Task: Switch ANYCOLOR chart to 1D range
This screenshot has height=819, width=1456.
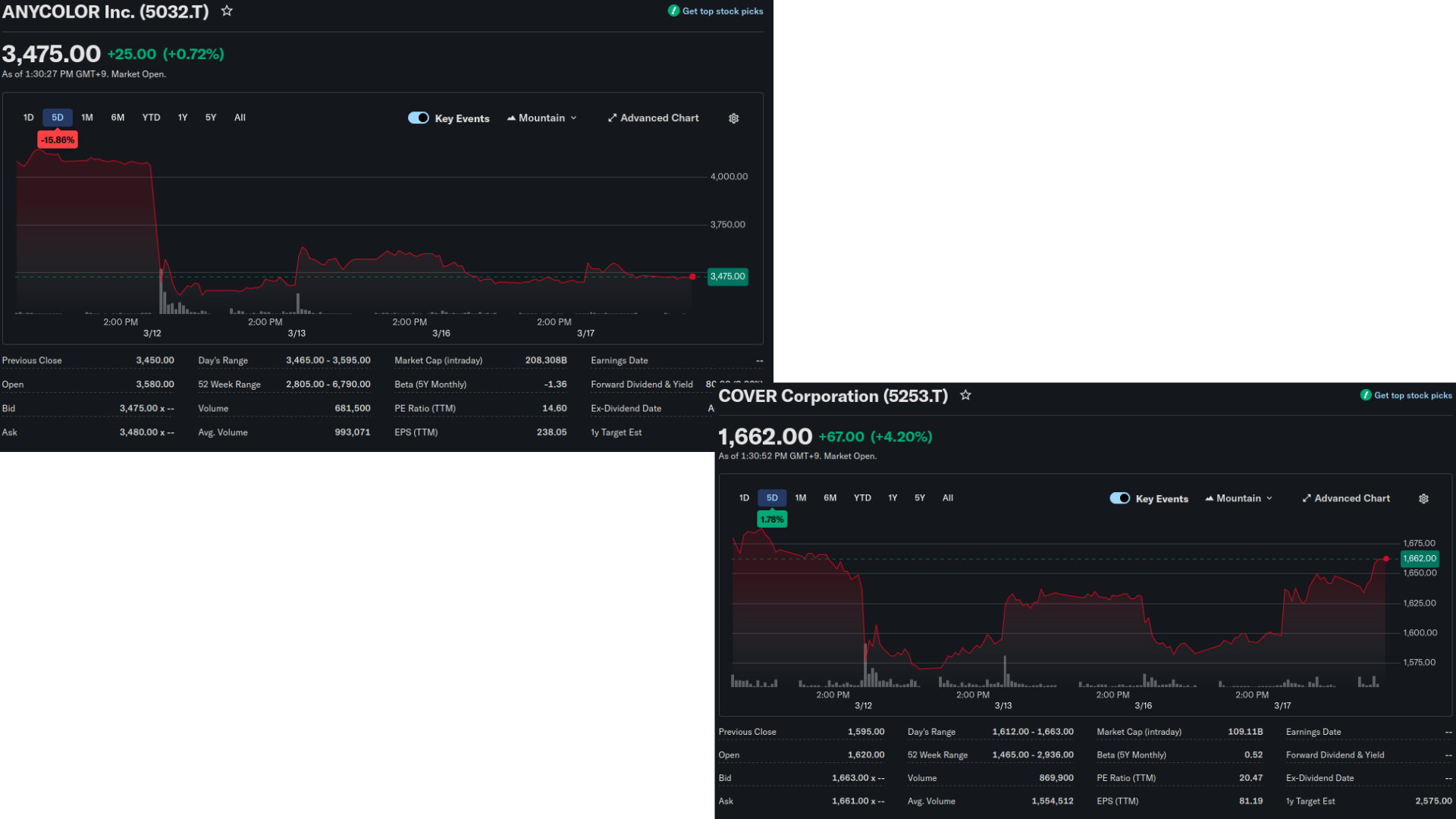Action: [x=29, y=118]
